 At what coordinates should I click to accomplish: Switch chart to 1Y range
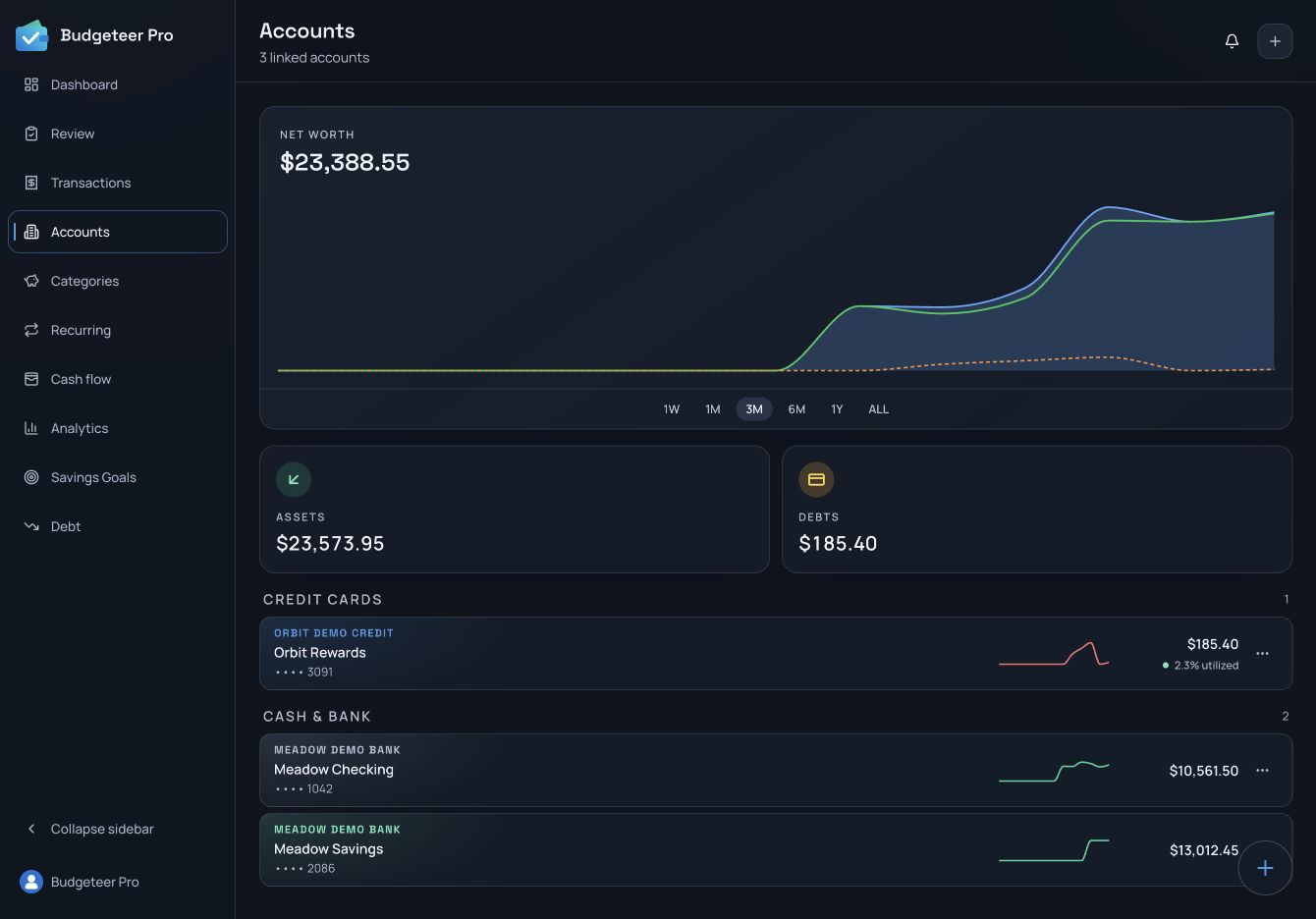837,409
